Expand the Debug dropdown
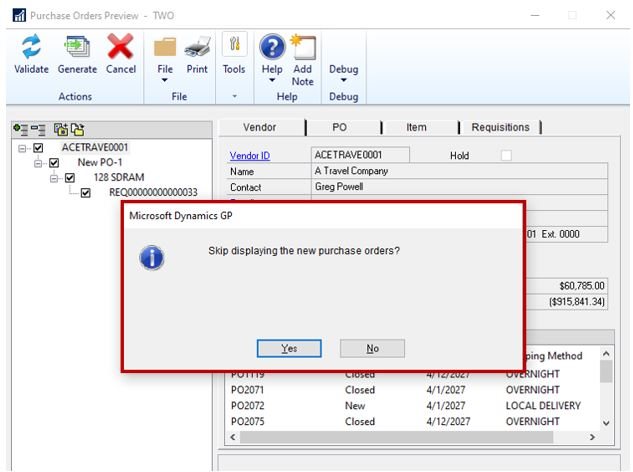Screen dimensions: 633x472 click(x=343, y=75)
